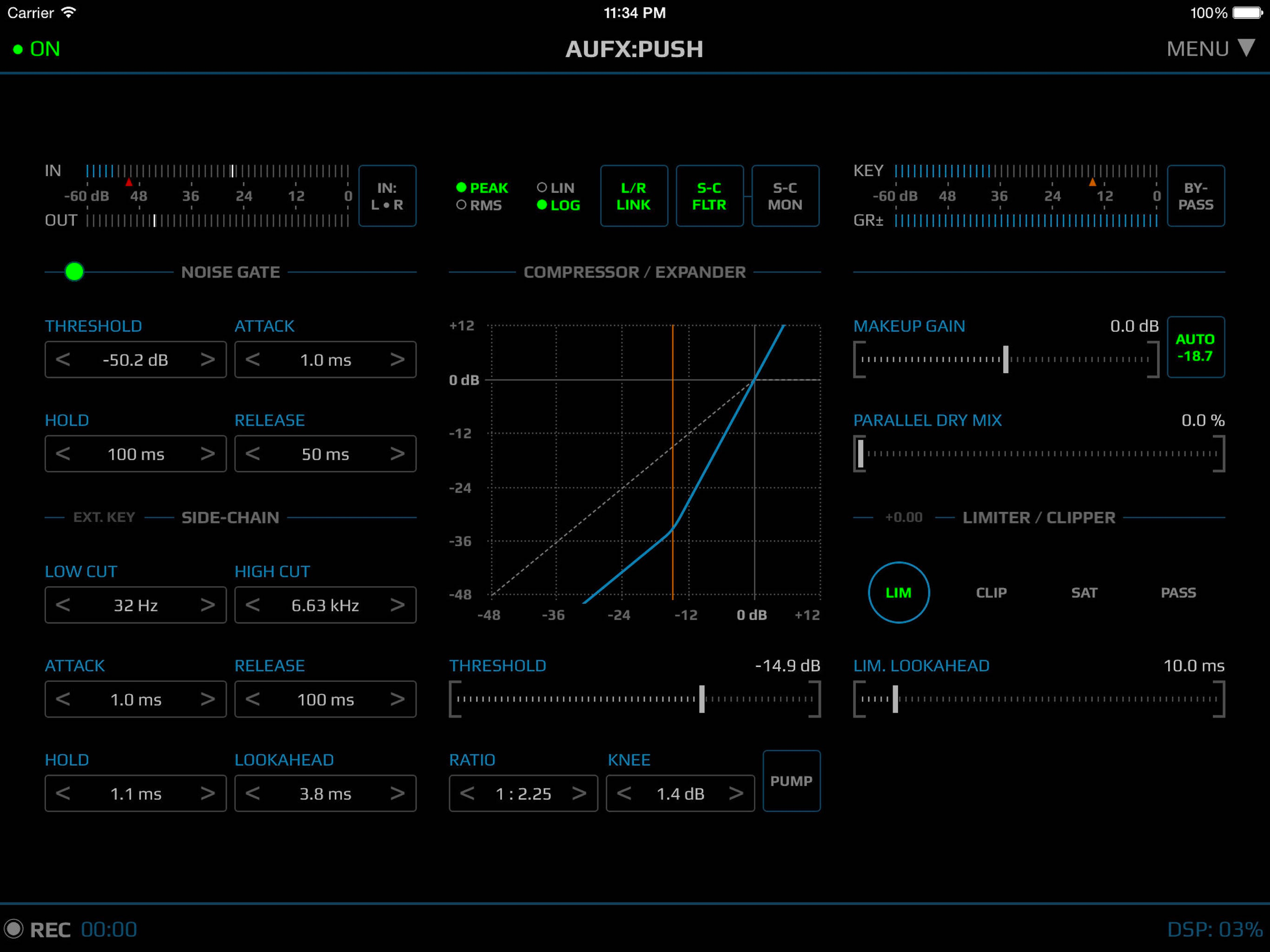Select PASS limiter mode

tap(1179, 593)
